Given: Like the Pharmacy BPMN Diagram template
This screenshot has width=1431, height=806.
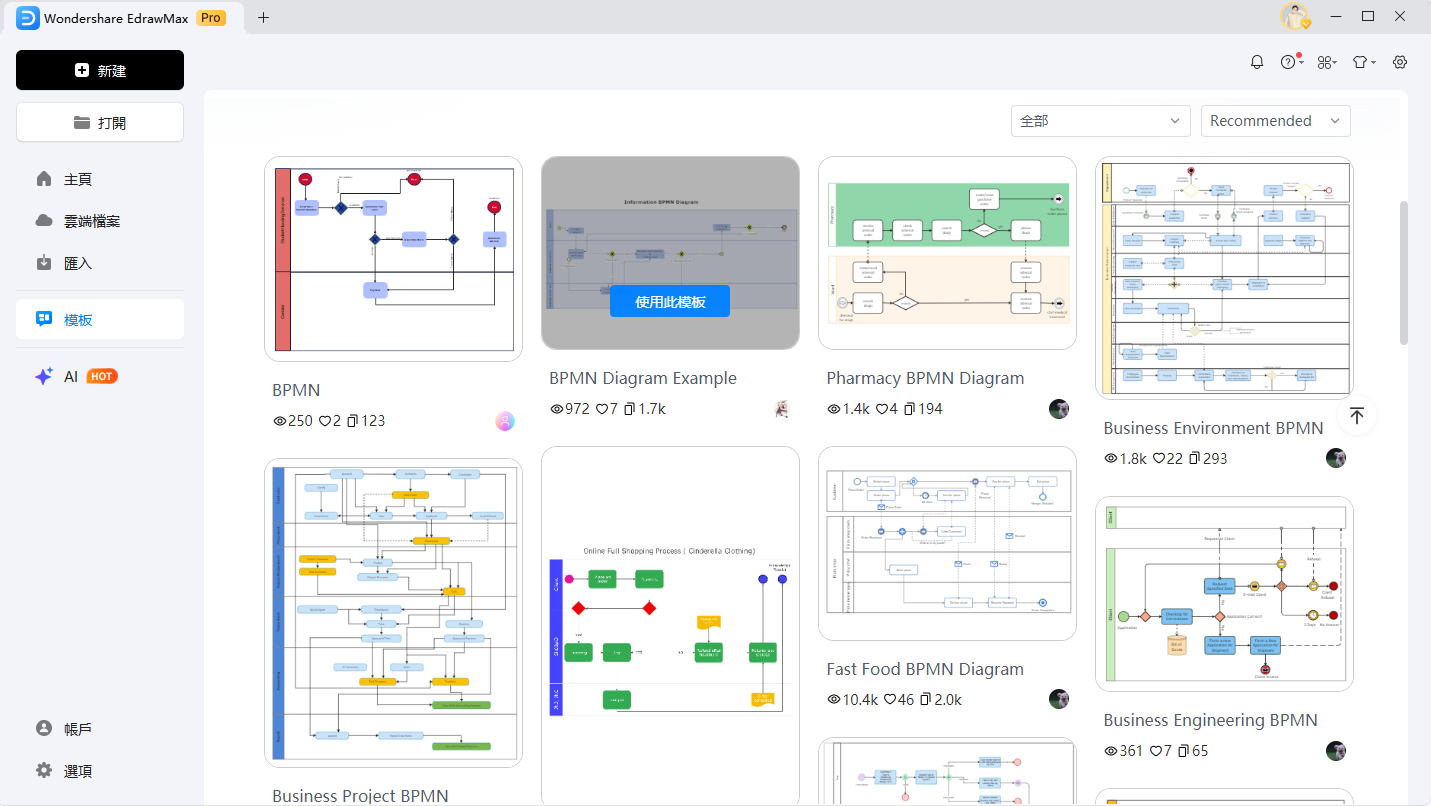Looking at the screenshot, I should [x=882, y=409].
